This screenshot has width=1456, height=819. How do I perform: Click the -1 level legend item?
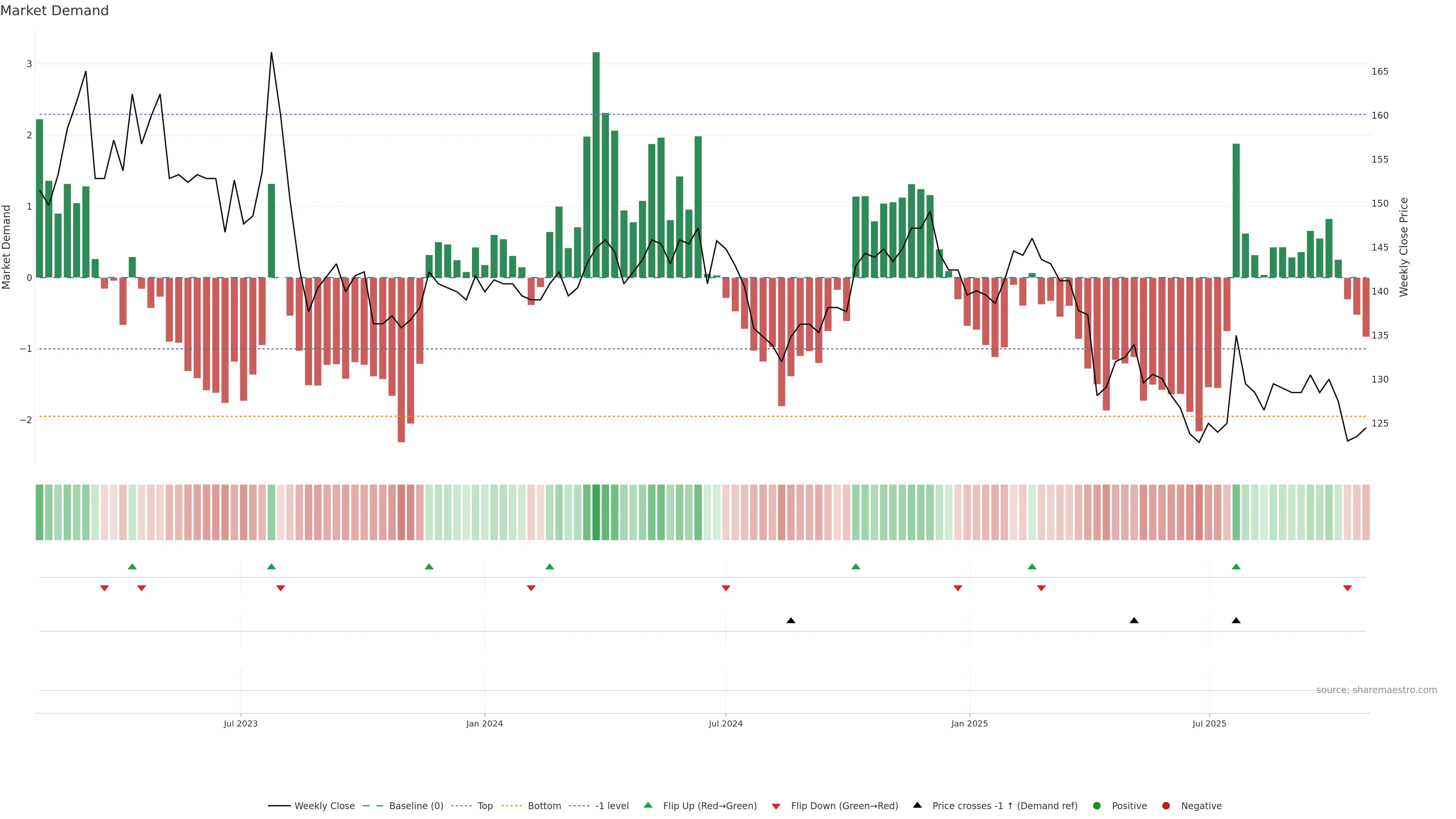[612, 806]
